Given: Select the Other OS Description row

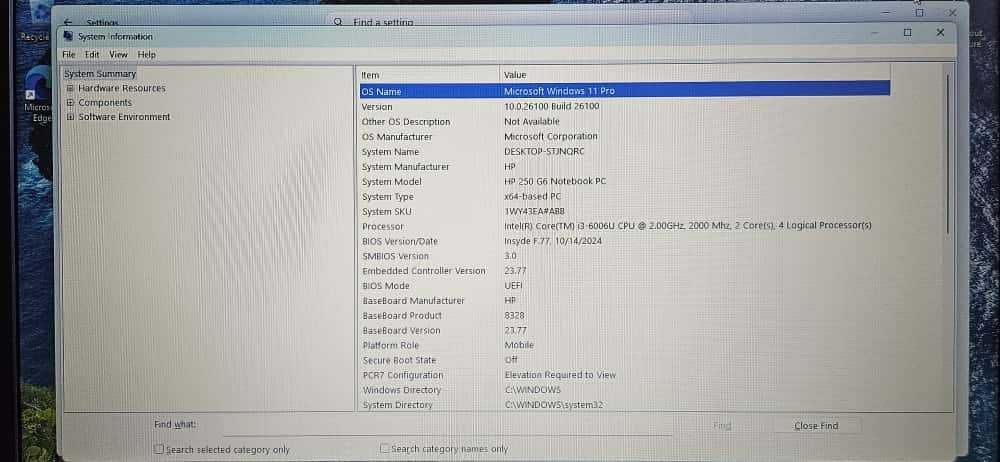Looking at the screenshot, I should click(625, 121).
